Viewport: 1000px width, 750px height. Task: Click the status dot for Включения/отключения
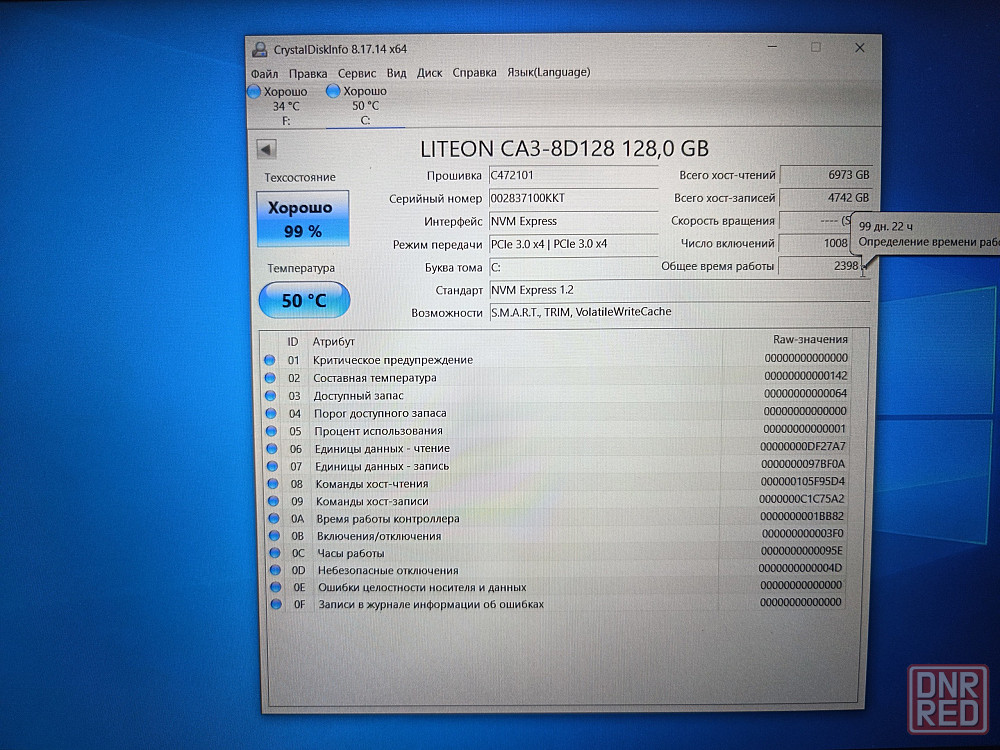click(274, 536)
